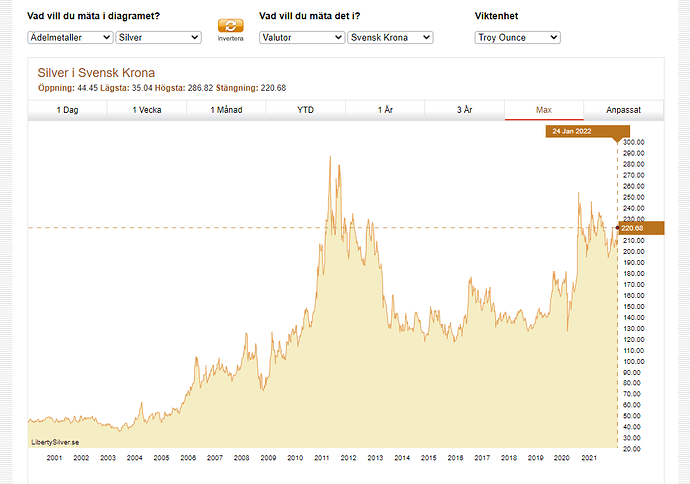The height and width of the screenshot is (484, 690).
Task: Click the Max range tab
Action: 543,110
